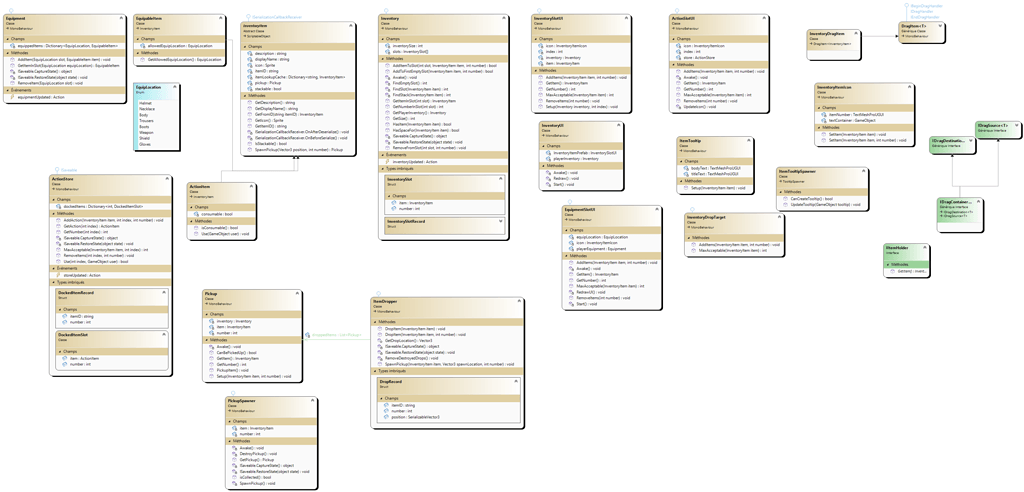Viewport: 1024px width, 492px height.
Task: Click the itemNumber field icon in InventoryItemIcon
Action: [x=824, y=114]
